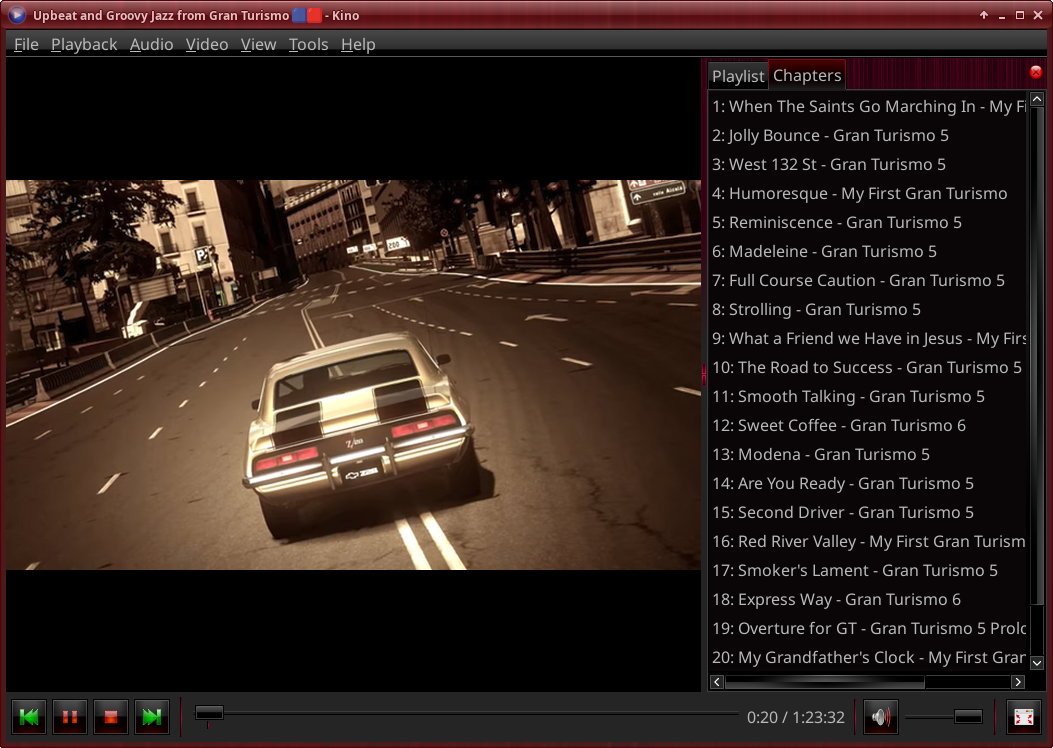Screen dimensions: 1053x748
Task: Toggle fullscreen mode button
Action: click(x=1023, y=717)
